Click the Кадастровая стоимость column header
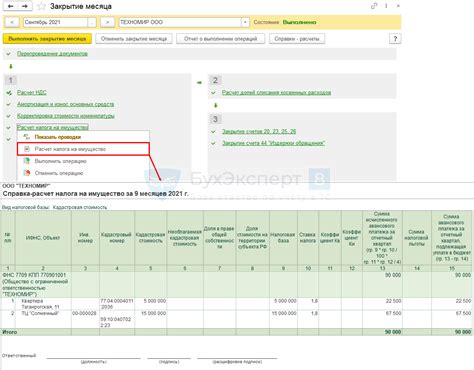 click(x=150, y=238)
